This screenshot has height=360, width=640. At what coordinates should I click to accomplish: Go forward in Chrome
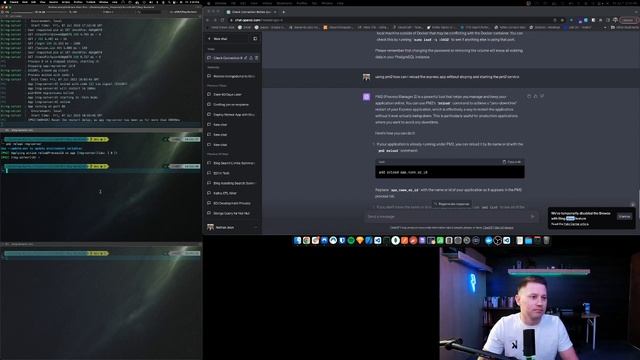click(215, 20)
